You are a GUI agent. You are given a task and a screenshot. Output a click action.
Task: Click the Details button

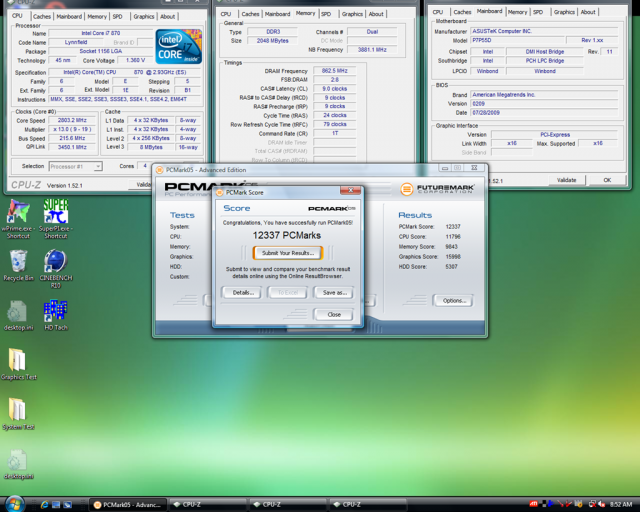tap(243, 292)
